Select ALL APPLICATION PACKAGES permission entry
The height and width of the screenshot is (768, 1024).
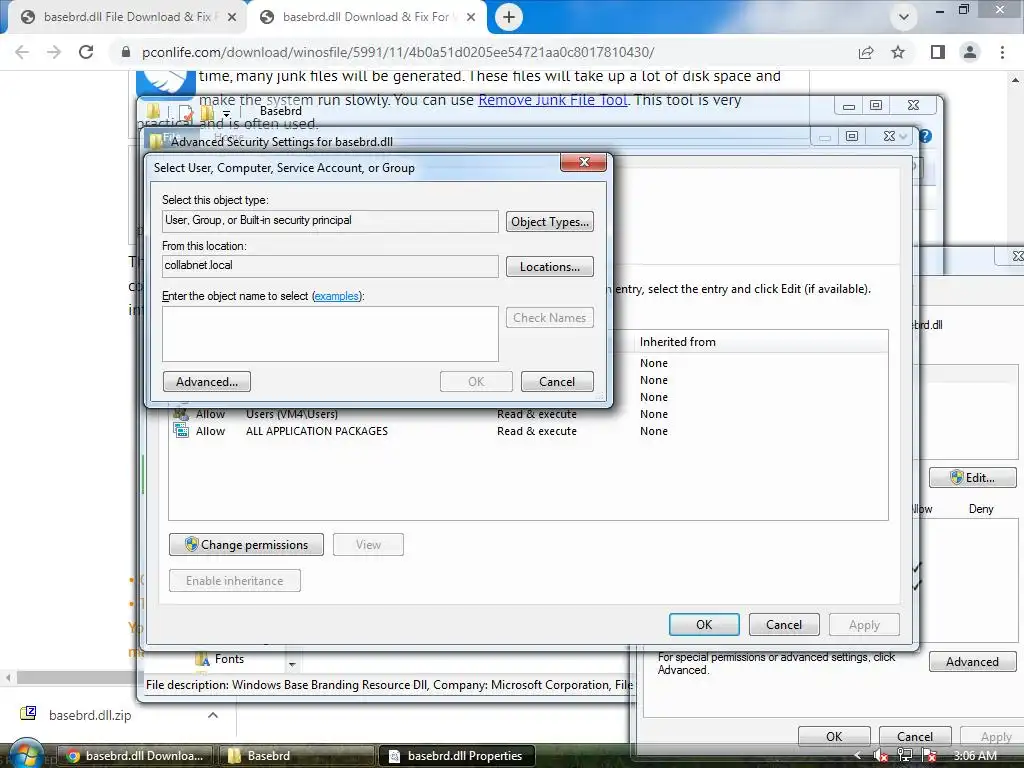tap(528, 431)
